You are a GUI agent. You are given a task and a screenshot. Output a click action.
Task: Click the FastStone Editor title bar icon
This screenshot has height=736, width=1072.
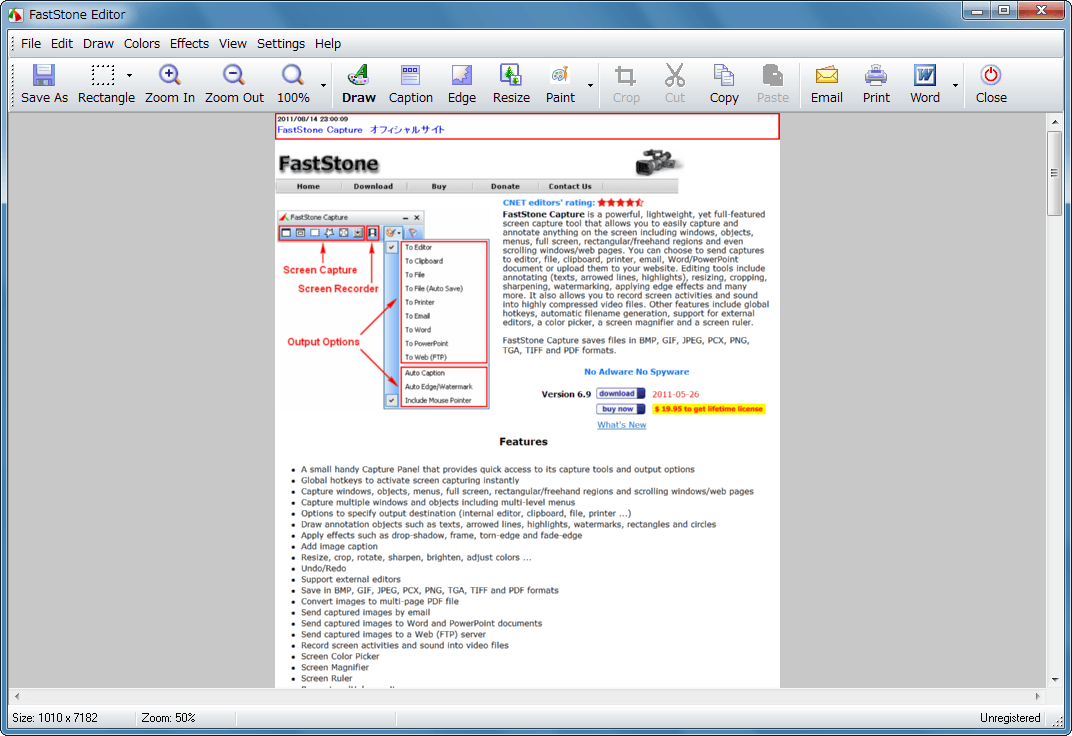point(15,14)
